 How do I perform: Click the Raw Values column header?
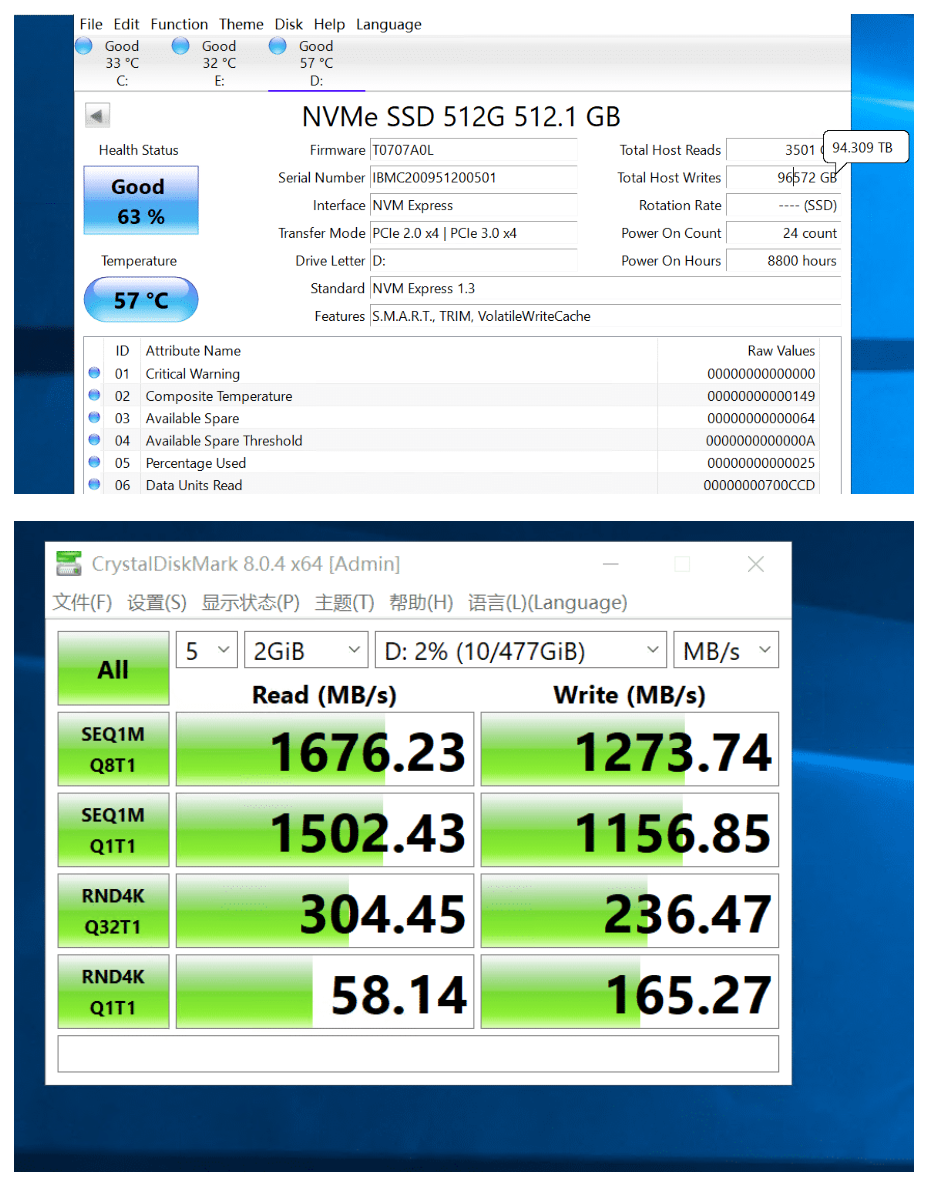point(739,350)
